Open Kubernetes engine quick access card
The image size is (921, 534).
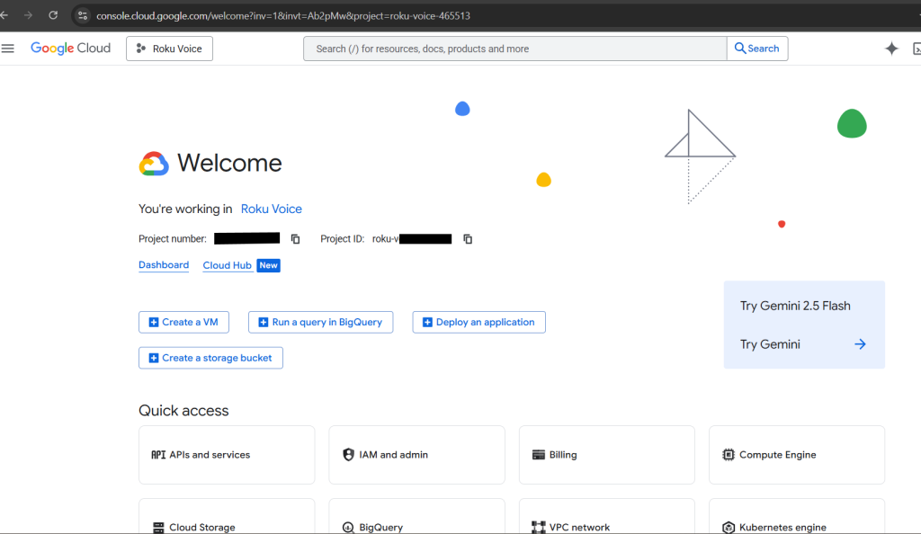[796, 517]
